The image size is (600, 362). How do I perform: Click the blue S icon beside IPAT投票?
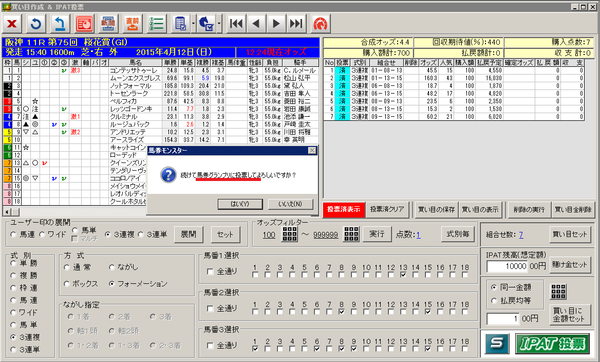497,343
